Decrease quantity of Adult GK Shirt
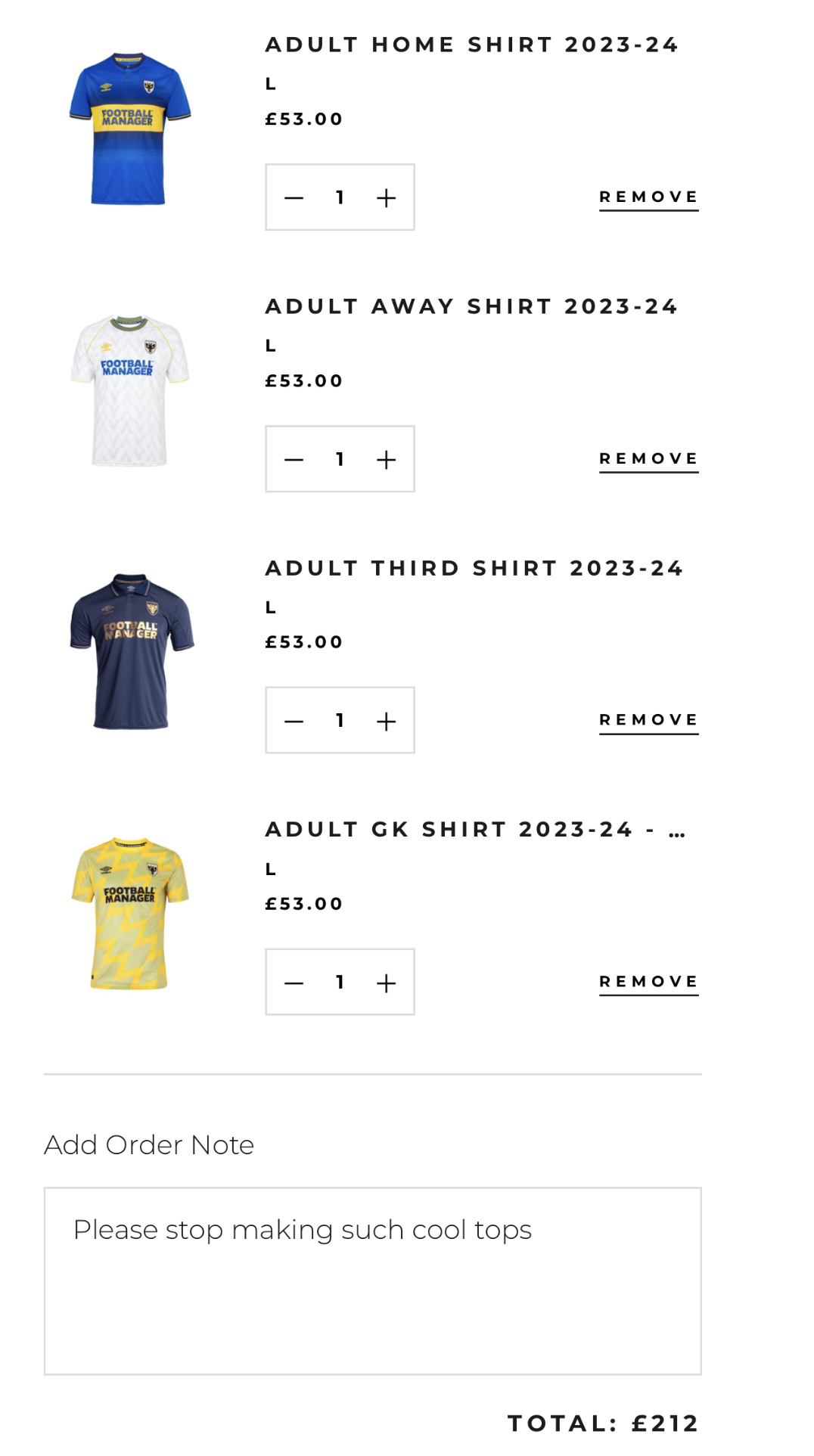The height and width of the screenshot is (1456, 814). click(294, 983)
